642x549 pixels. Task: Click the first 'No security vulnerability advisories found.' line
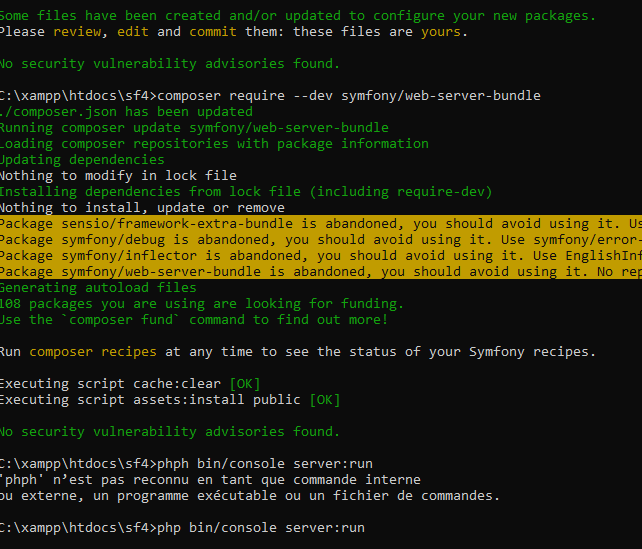(x=170, y=64)
